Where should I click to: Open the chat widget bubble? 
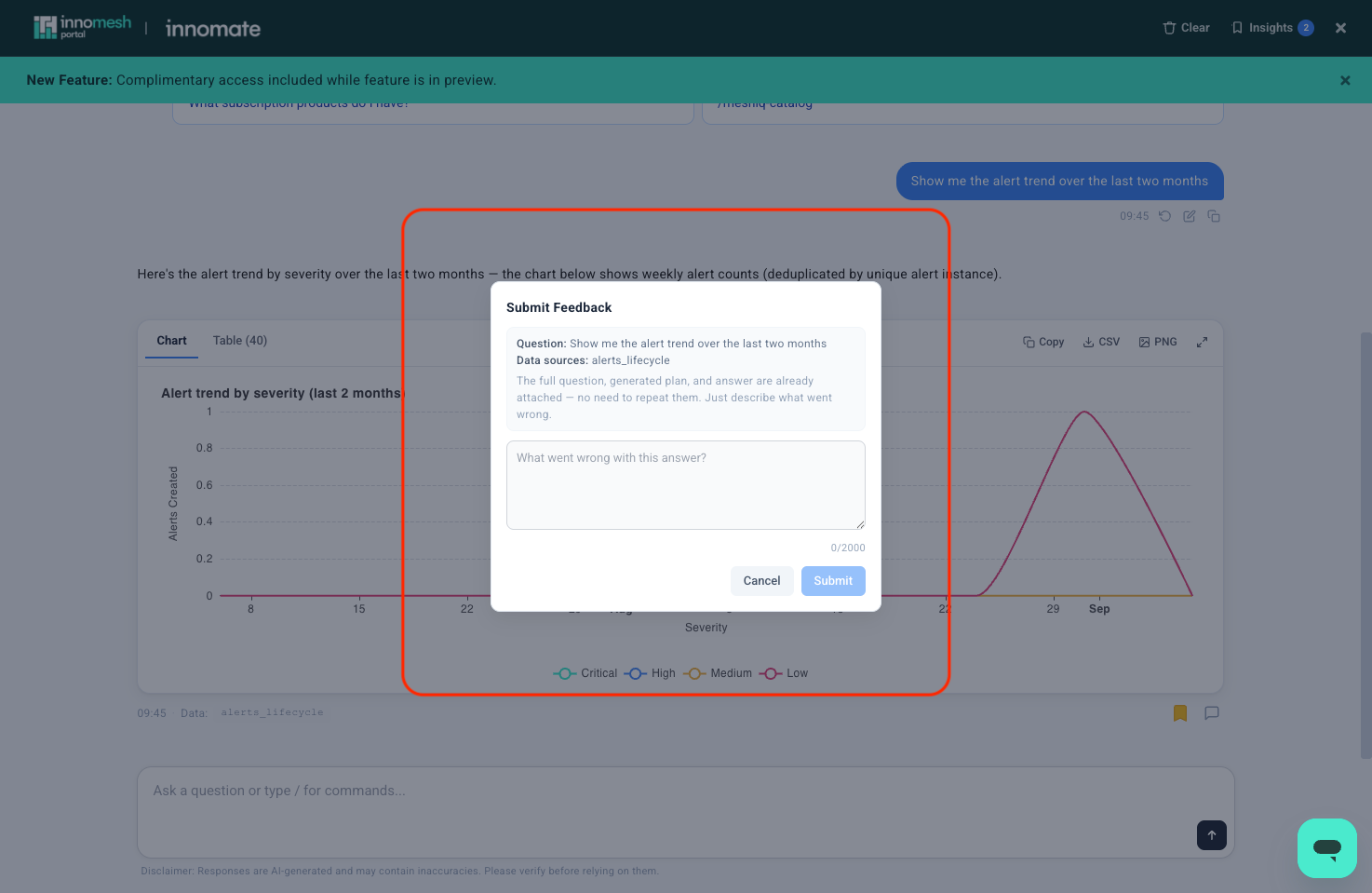click(1327, 848)
